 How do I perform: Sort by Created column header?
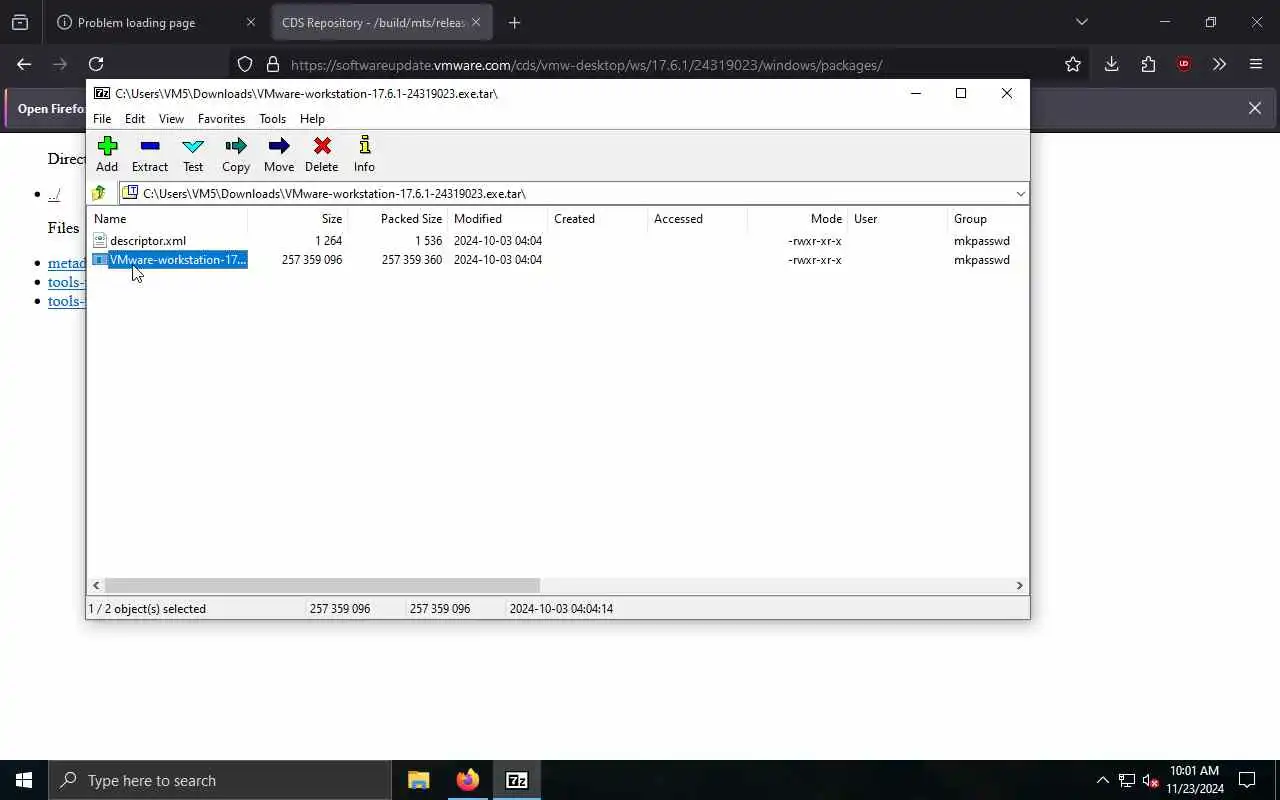(x=598, y=218)
